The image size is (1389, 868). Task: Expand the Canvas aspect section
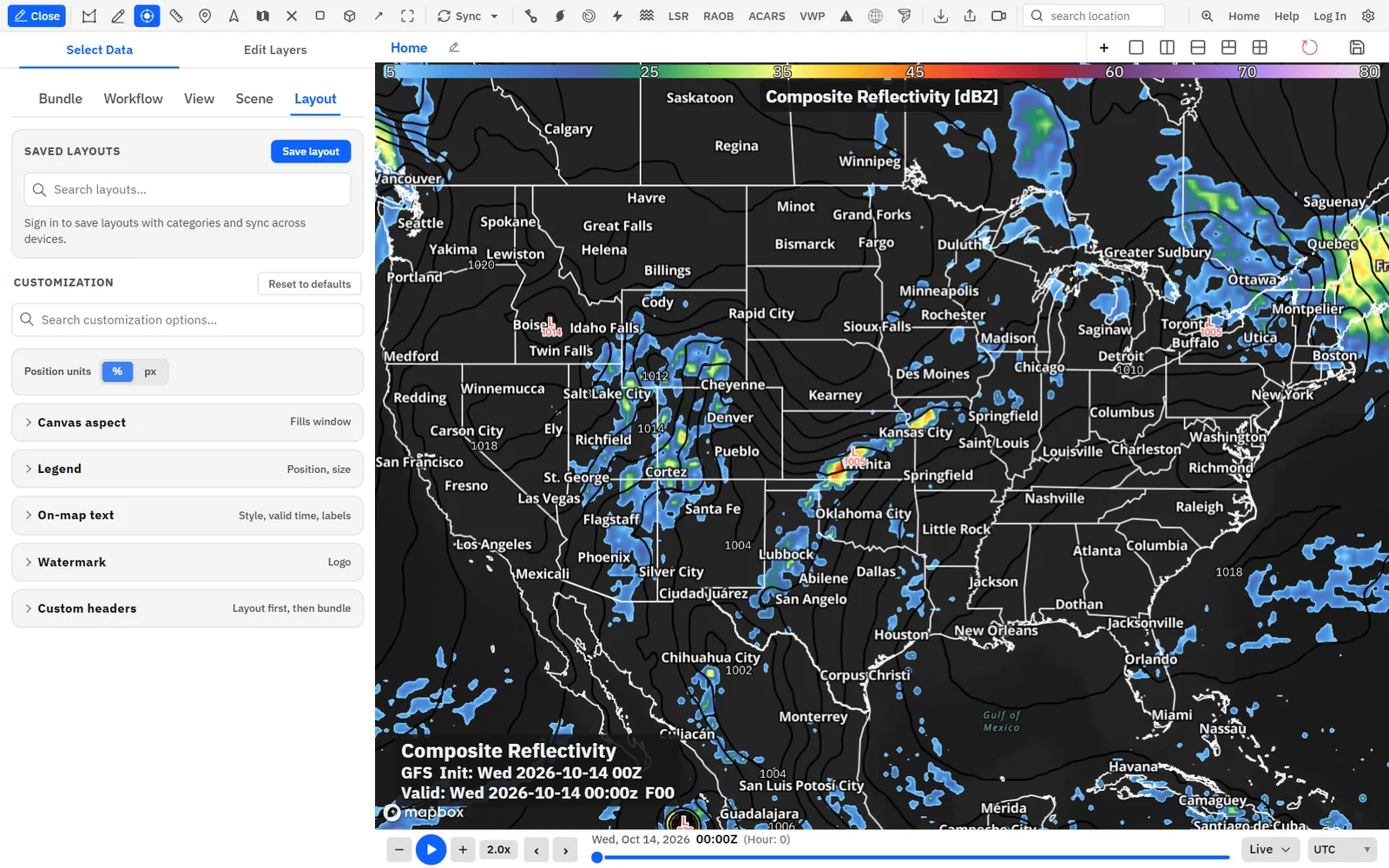pyautogui.click(x=188, y=422)
